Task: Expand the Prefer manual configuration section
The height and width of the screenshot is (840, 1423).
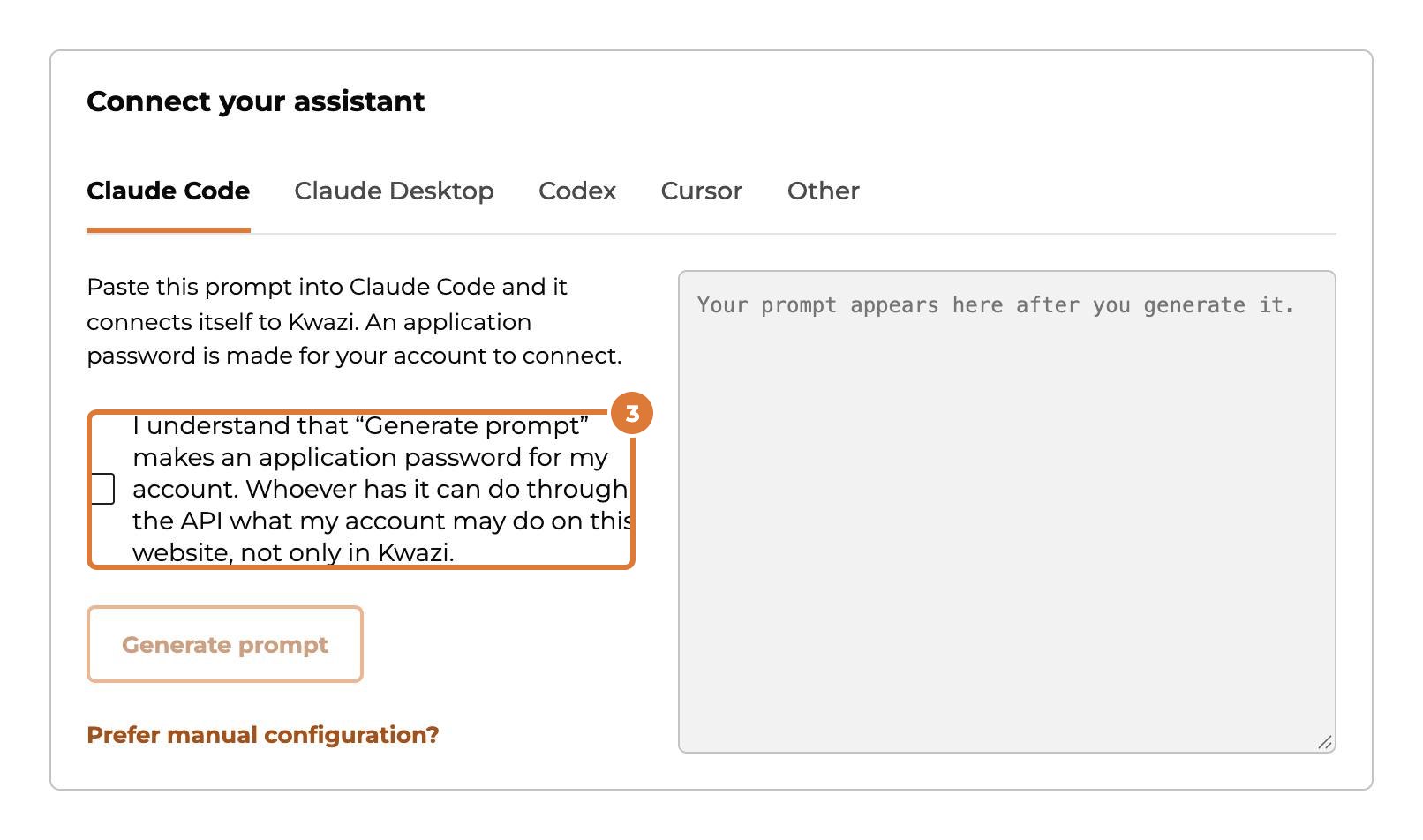Action: tap(263, 735)
